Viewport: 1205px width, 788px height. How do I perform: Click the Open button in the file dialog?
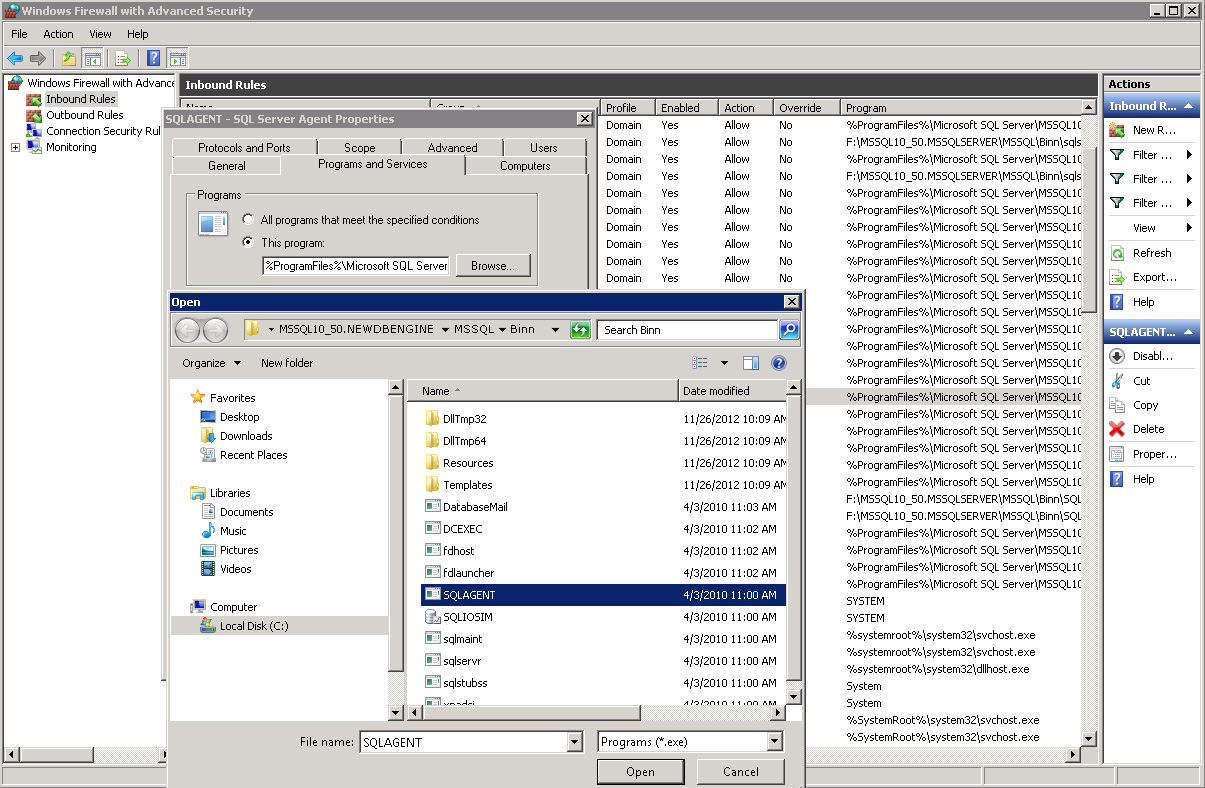coord(640,772)
